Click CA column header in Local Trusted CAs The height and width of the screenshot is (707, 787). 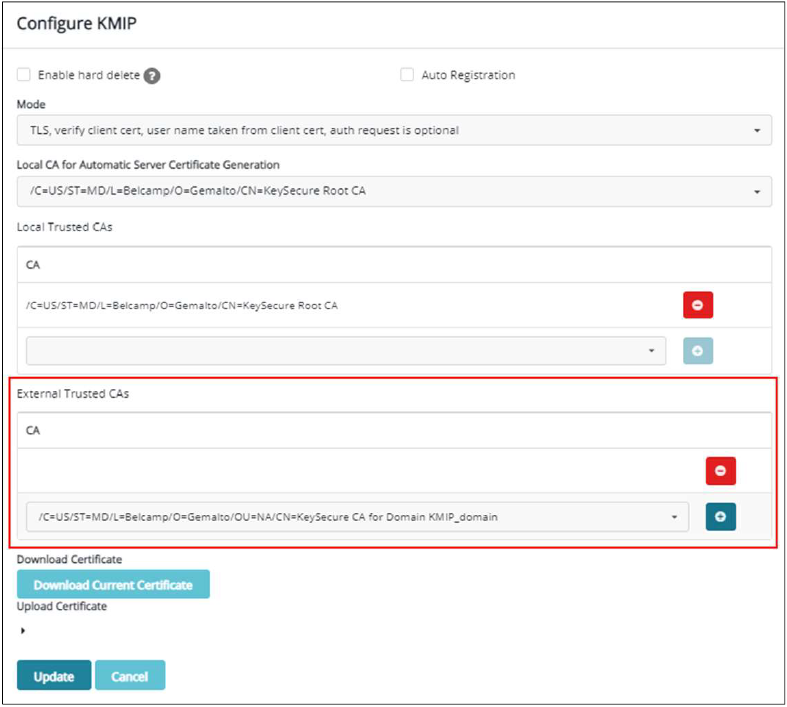point(33,265)
